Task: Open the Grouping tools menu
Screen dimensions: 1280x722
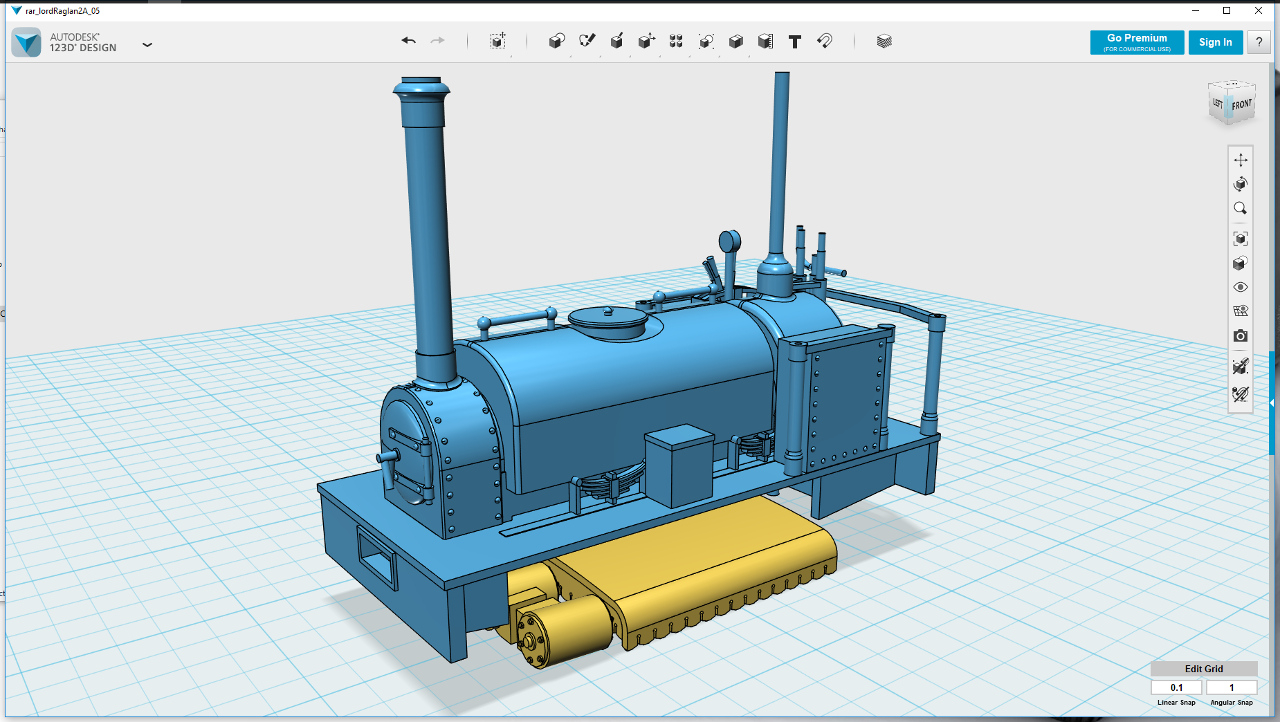Action: tap(706, 41)
